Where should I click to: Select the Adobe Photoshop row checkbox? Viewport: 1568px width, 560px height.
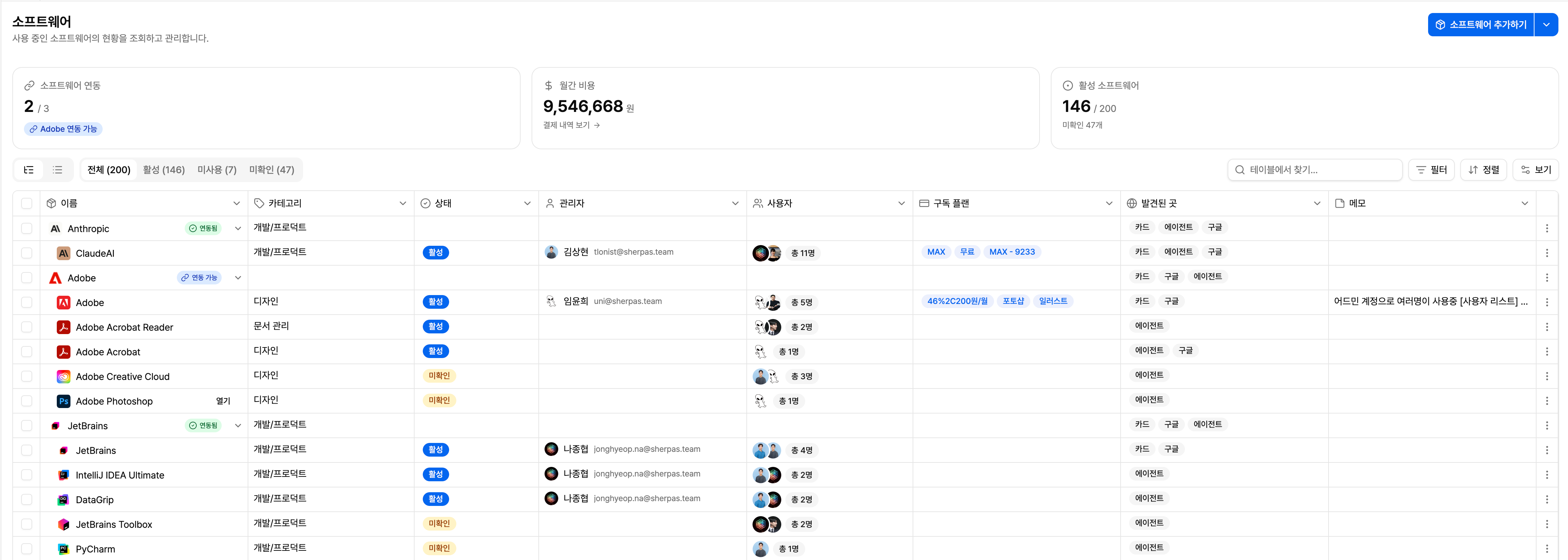click(x=27, y=401)
